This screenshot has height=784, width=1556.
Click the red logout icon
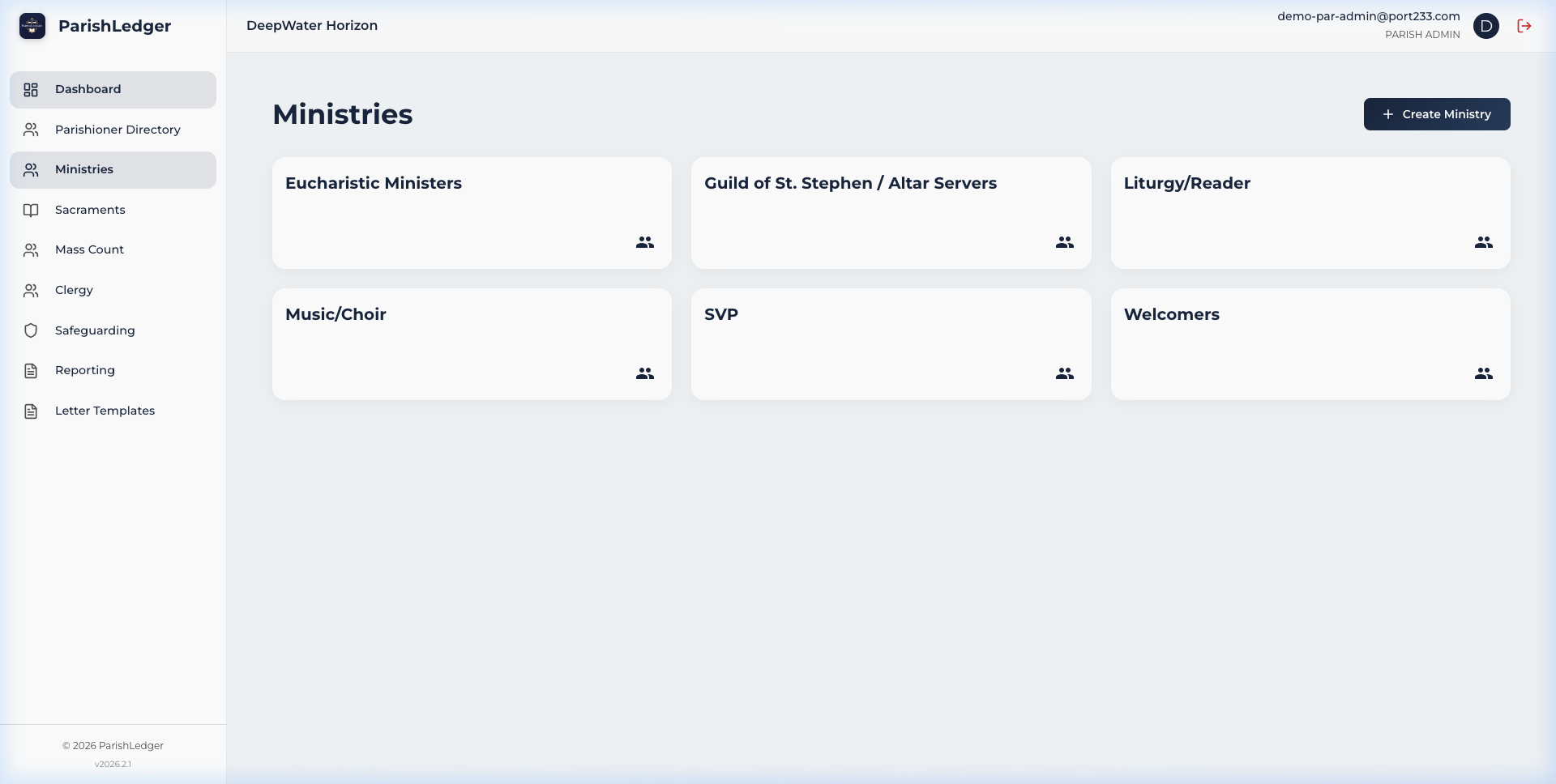[1524, 26]
